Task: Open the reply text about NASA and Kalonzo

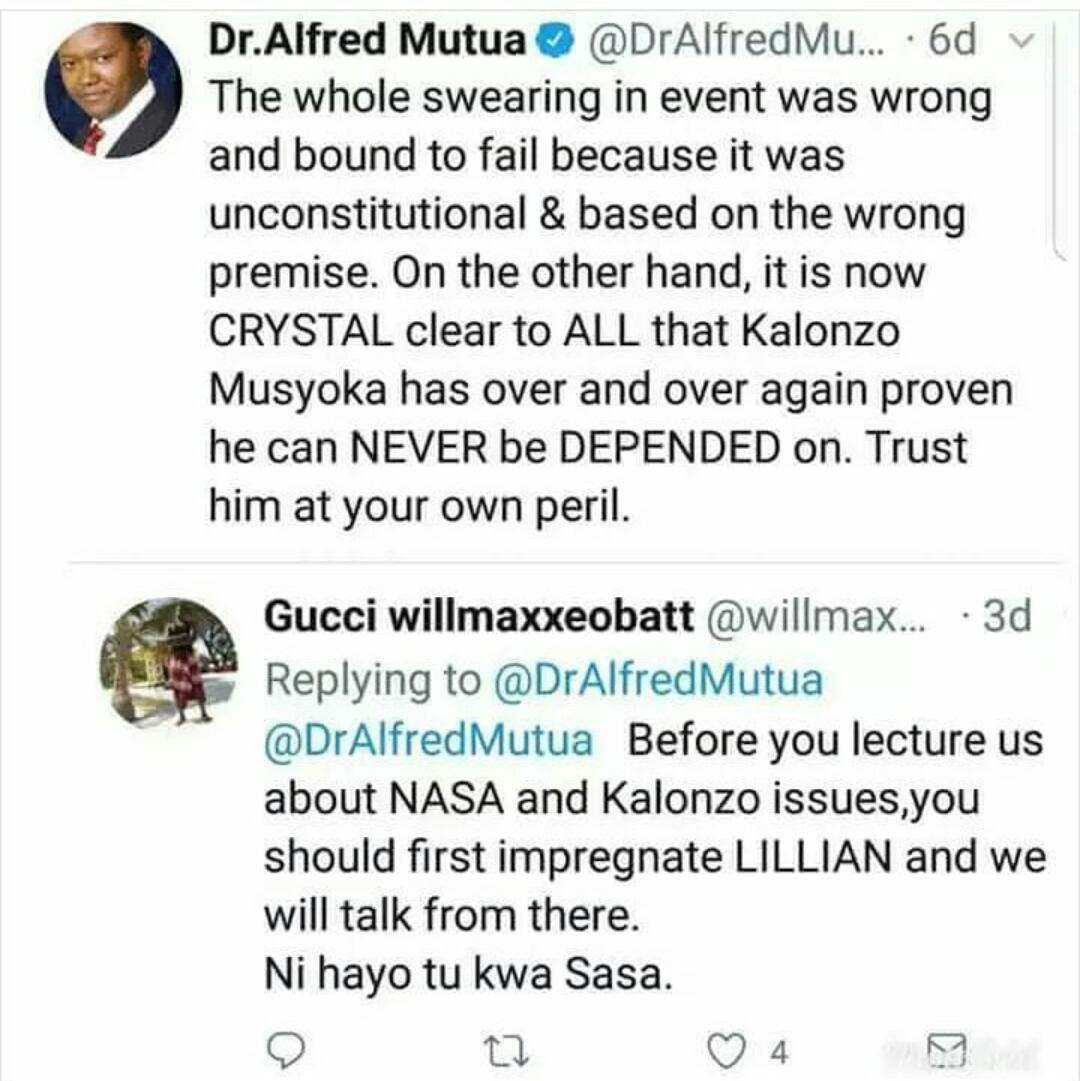Action: 655,856
